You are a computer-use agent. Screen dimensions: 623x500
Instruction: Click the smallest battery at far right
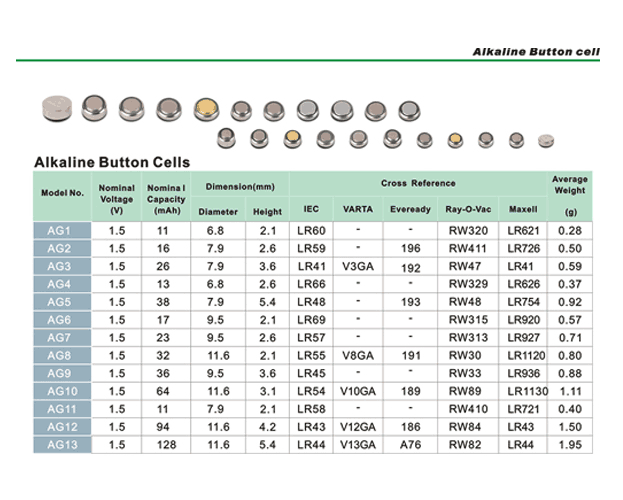coord(545,141)
